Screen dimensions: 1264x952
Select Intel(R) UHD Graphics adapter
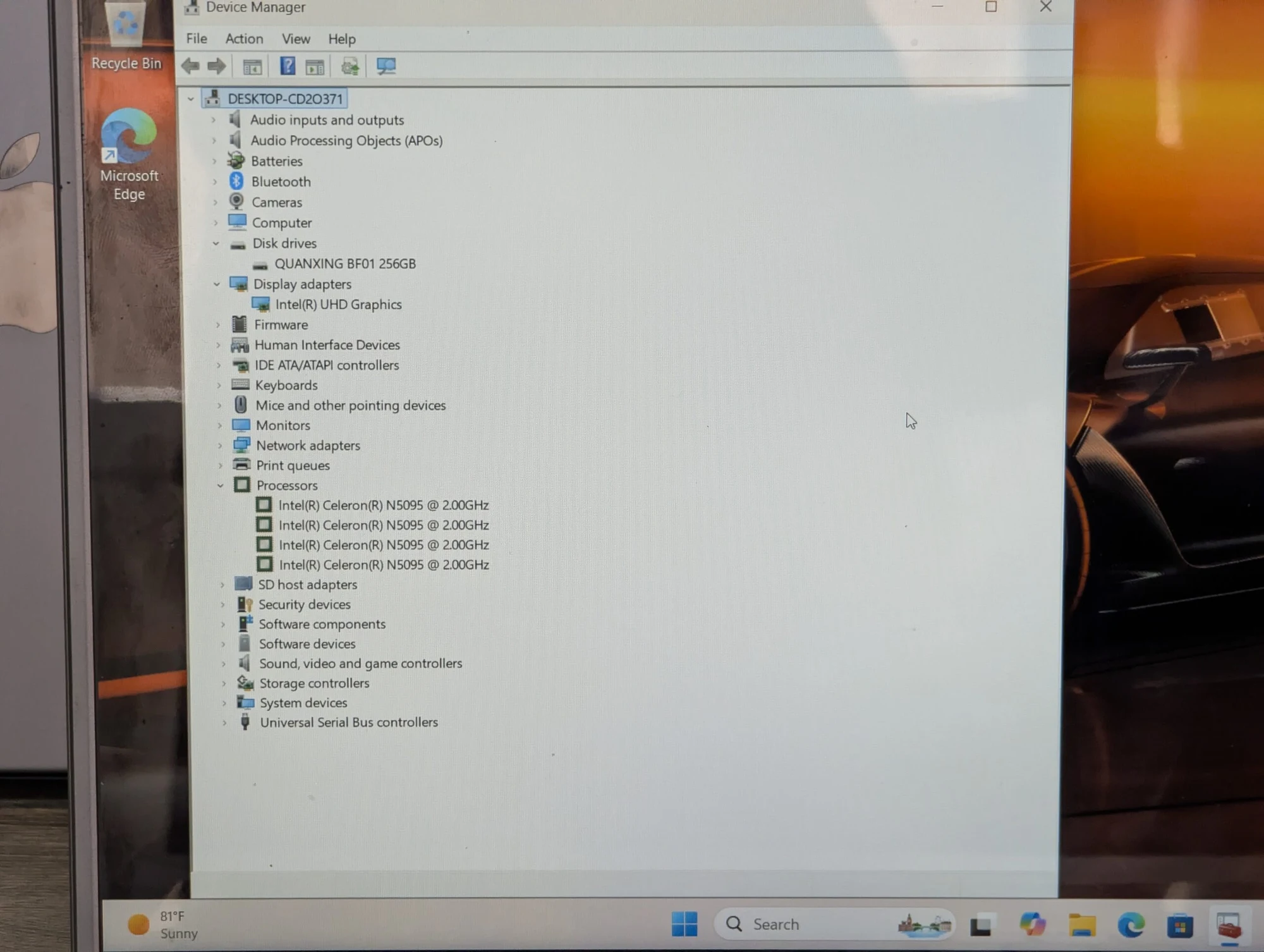(x=339, y=304)
